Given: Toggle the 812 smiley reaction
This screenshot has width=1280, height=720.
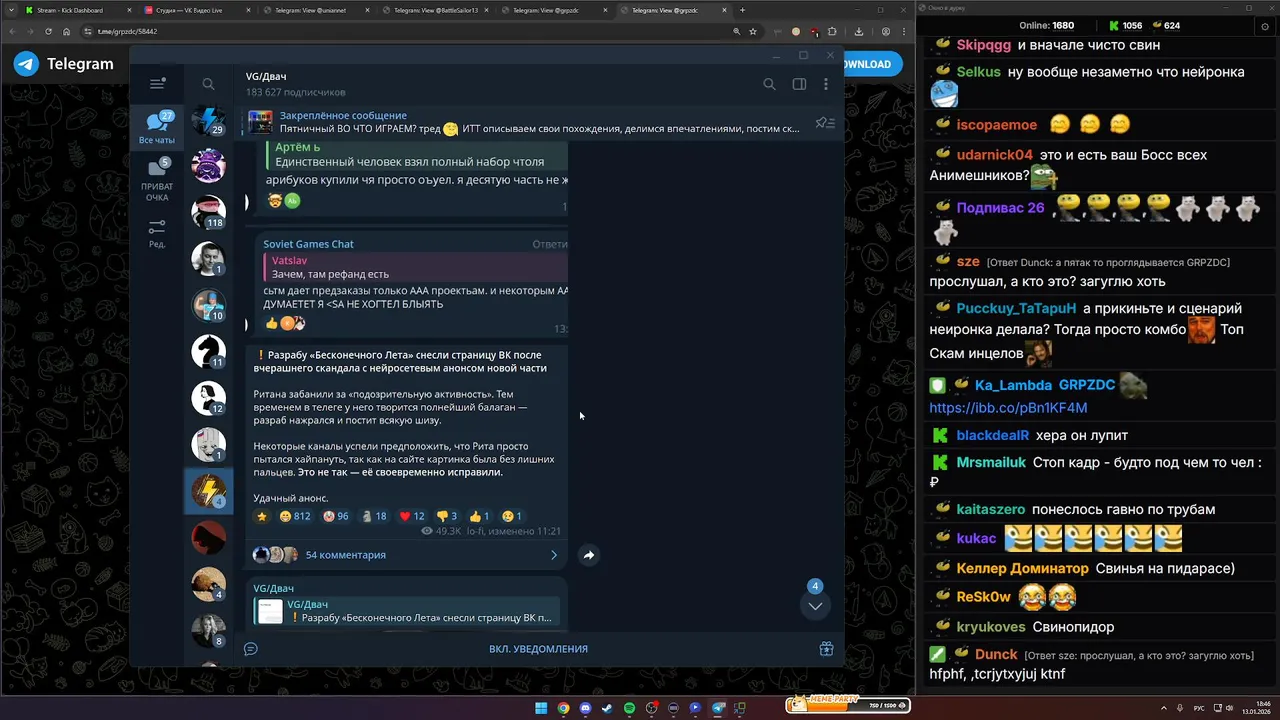Looking at the screenshot, I should pos(295,517).
